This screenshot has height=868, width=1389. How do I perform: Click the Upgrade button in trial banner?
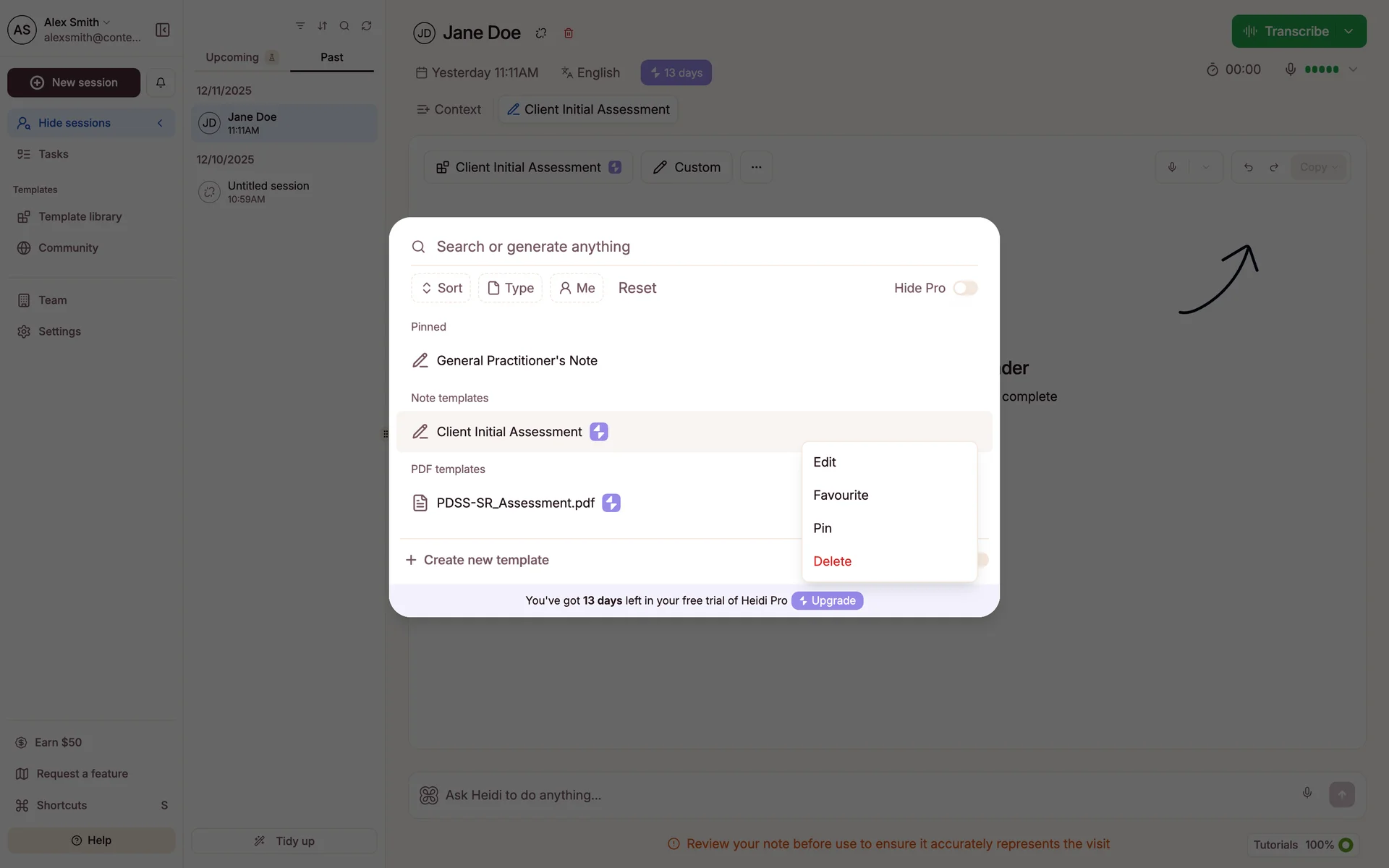pos(827,600)
